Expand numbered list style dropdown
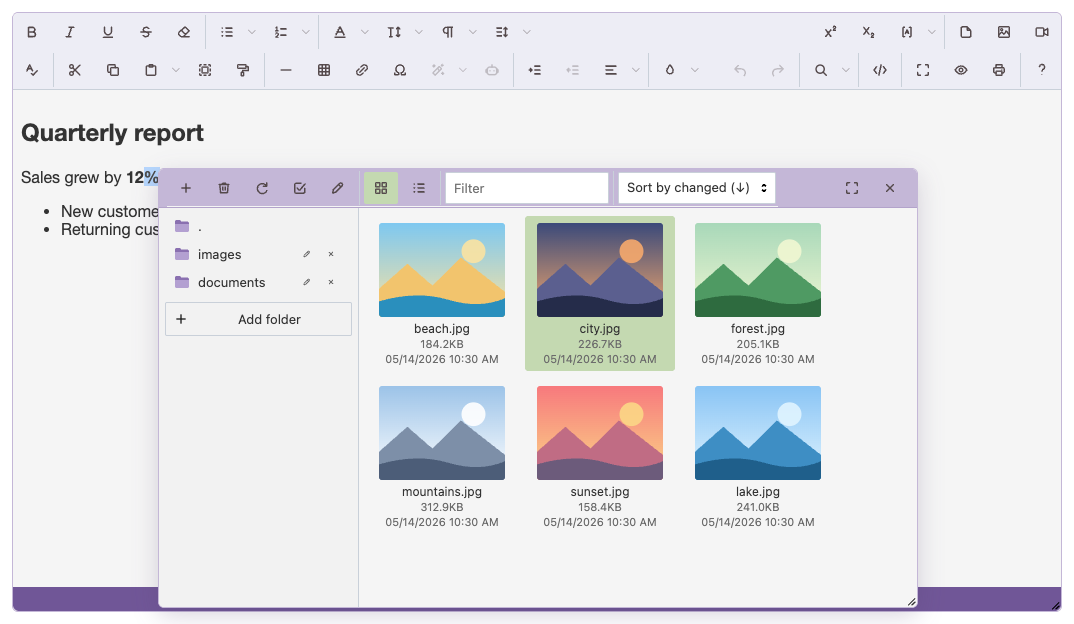Viewport: 1074px width, 624px height. point(305,32)
